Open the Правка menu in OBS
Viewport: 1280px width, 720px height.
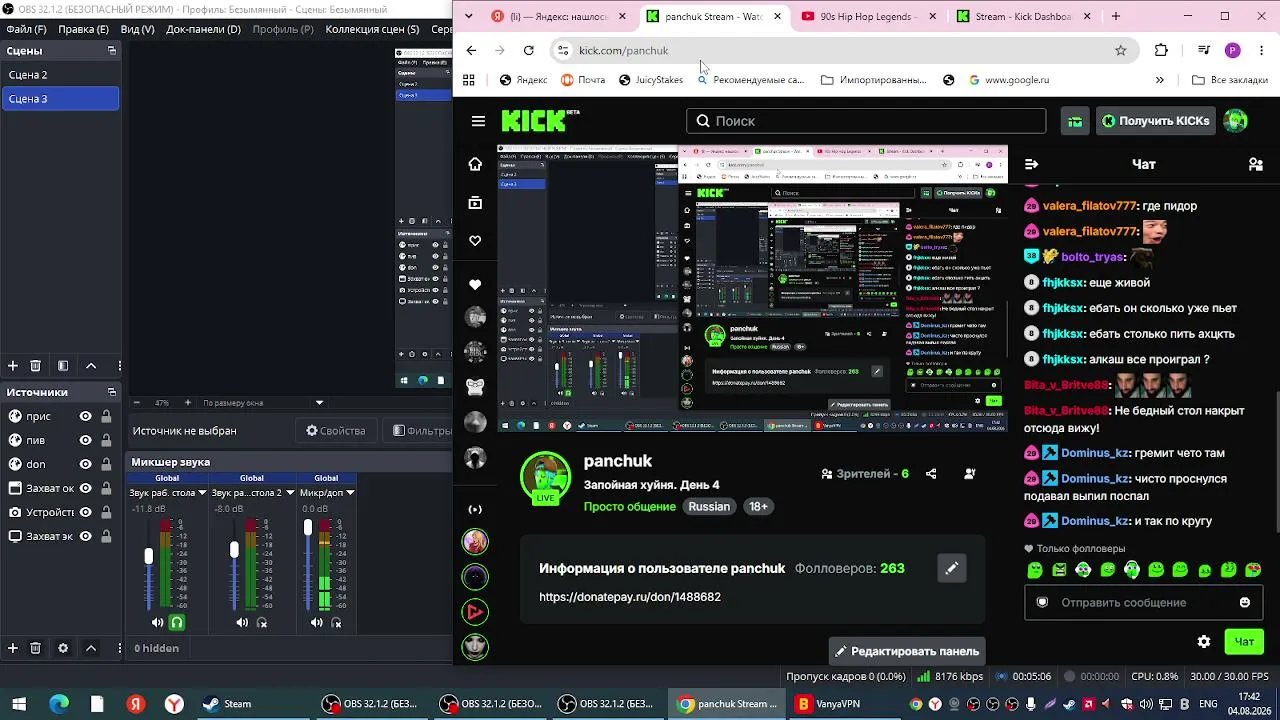coord(84,29)
